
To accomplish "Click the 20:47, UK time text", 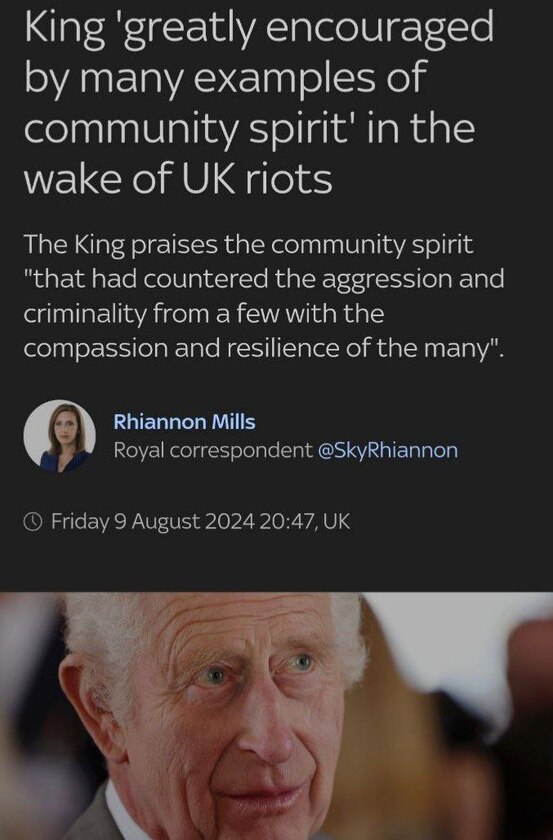I will click(x=305, y=521).
